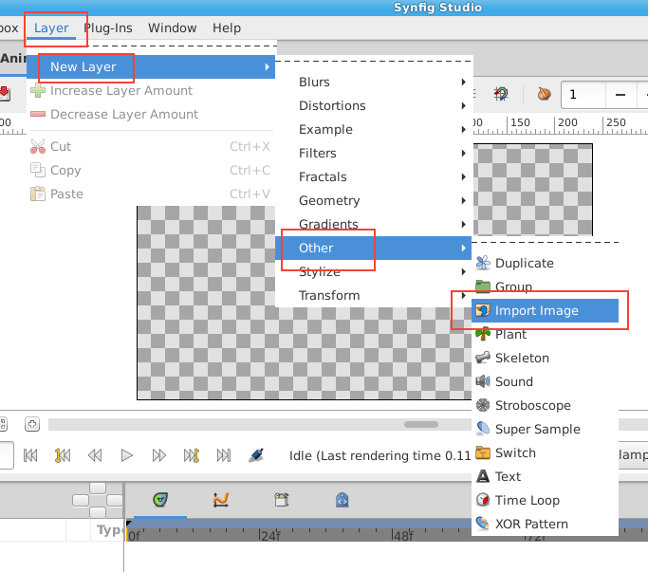Add a Sound layer
648x572 pixels.
[x=545, y=381]
